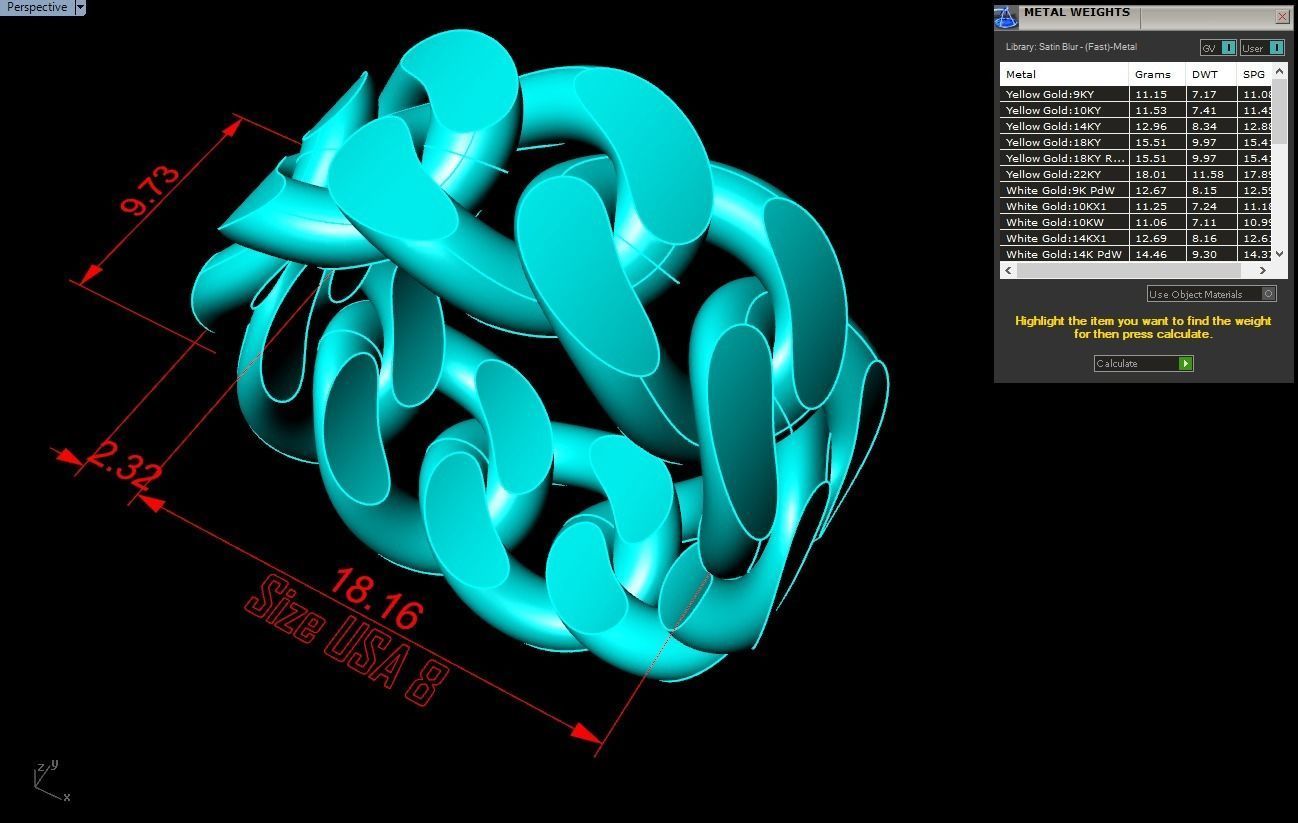Viewport: 1298px width, 823px height.
Task: Click the Metal Weights panel logo icon
Action: click(1006, 17)
